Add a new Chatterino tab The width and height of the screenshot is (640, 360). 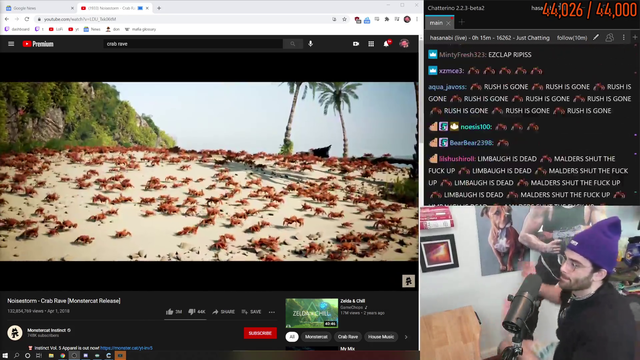(462, 22)
